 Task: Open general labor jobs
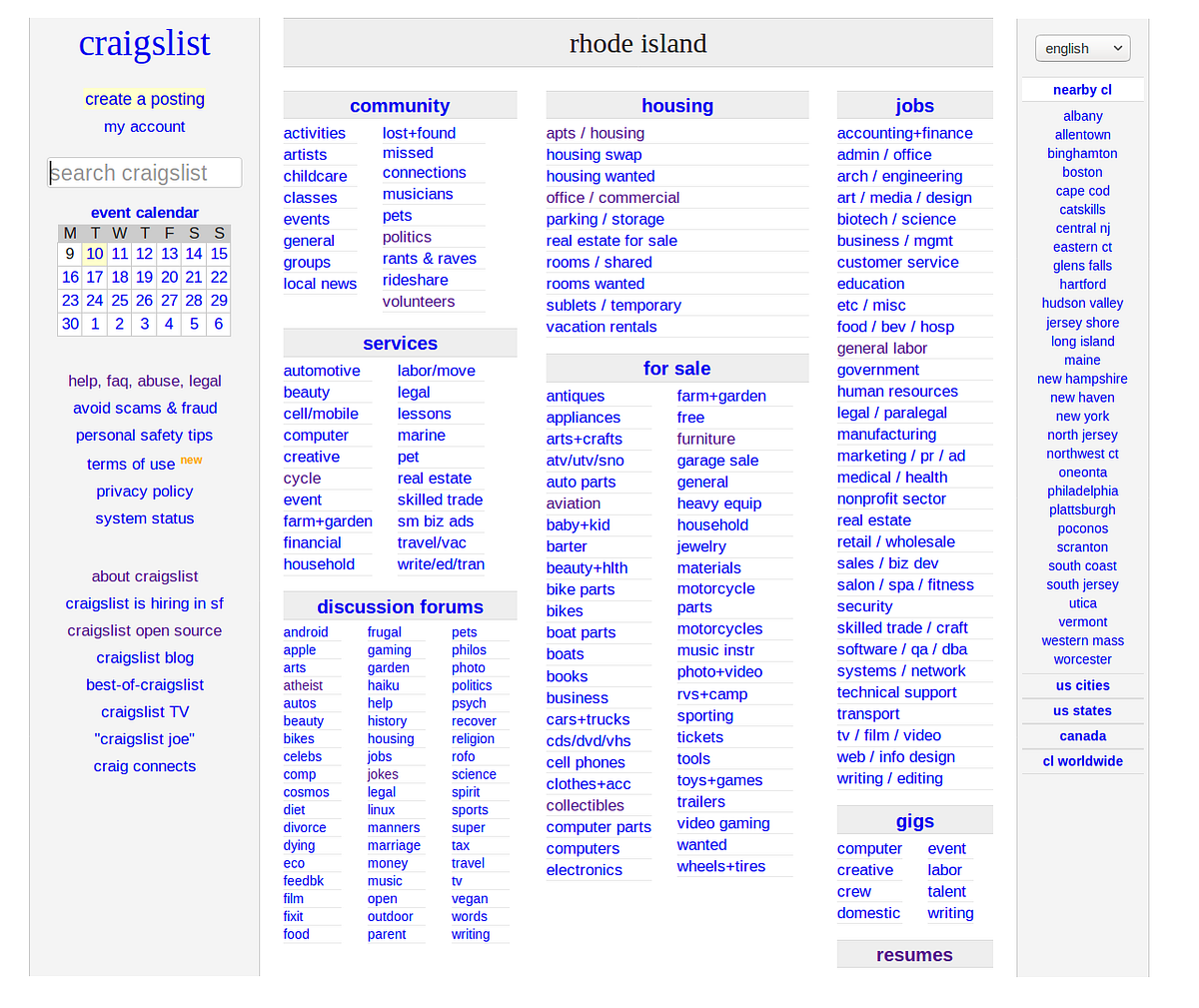pos(882,349)
